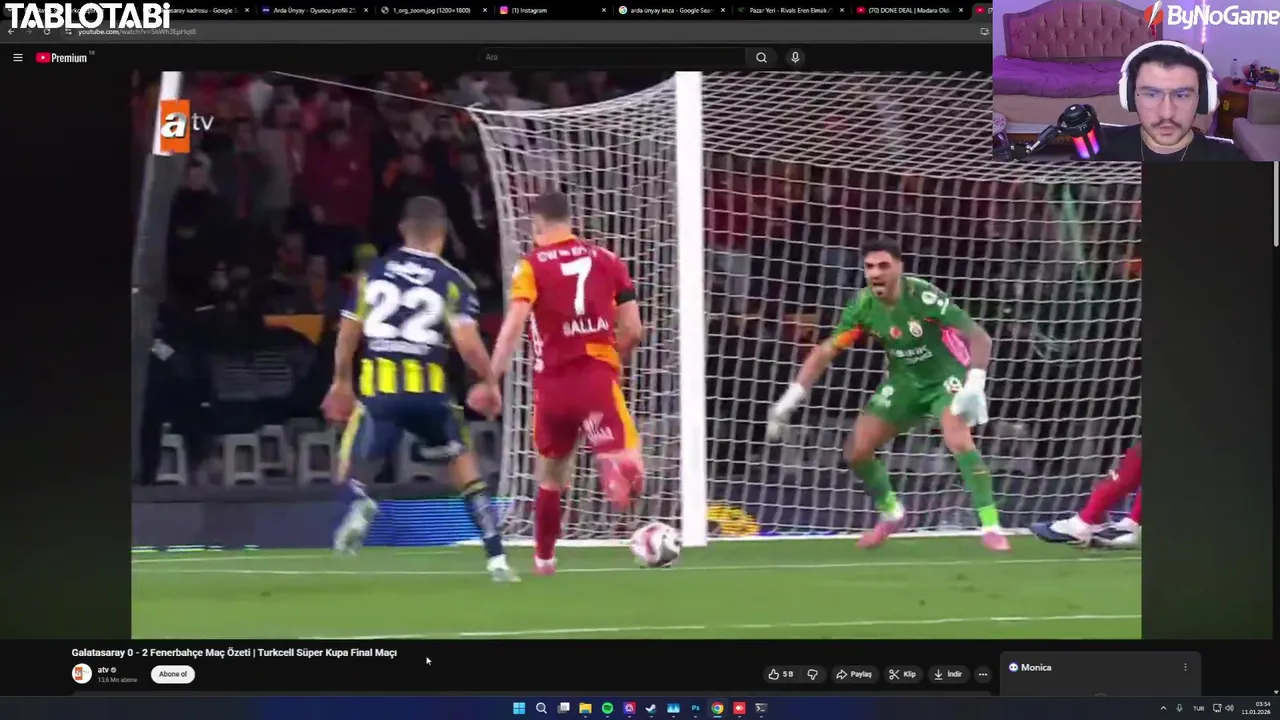Focus the YouTube 'Ara' search field
Image resolution: width=1280 pixels, height=720 pixels.
click(x=612, y=57)
